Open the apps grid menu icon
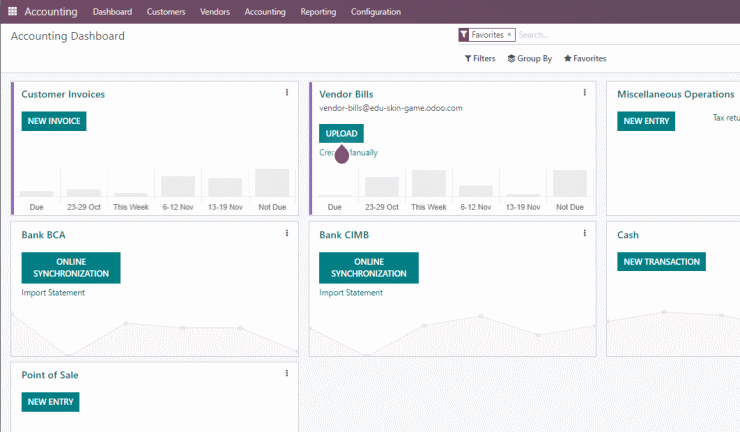740x432 pixels. pyautogui.click(x=12, y=11)
